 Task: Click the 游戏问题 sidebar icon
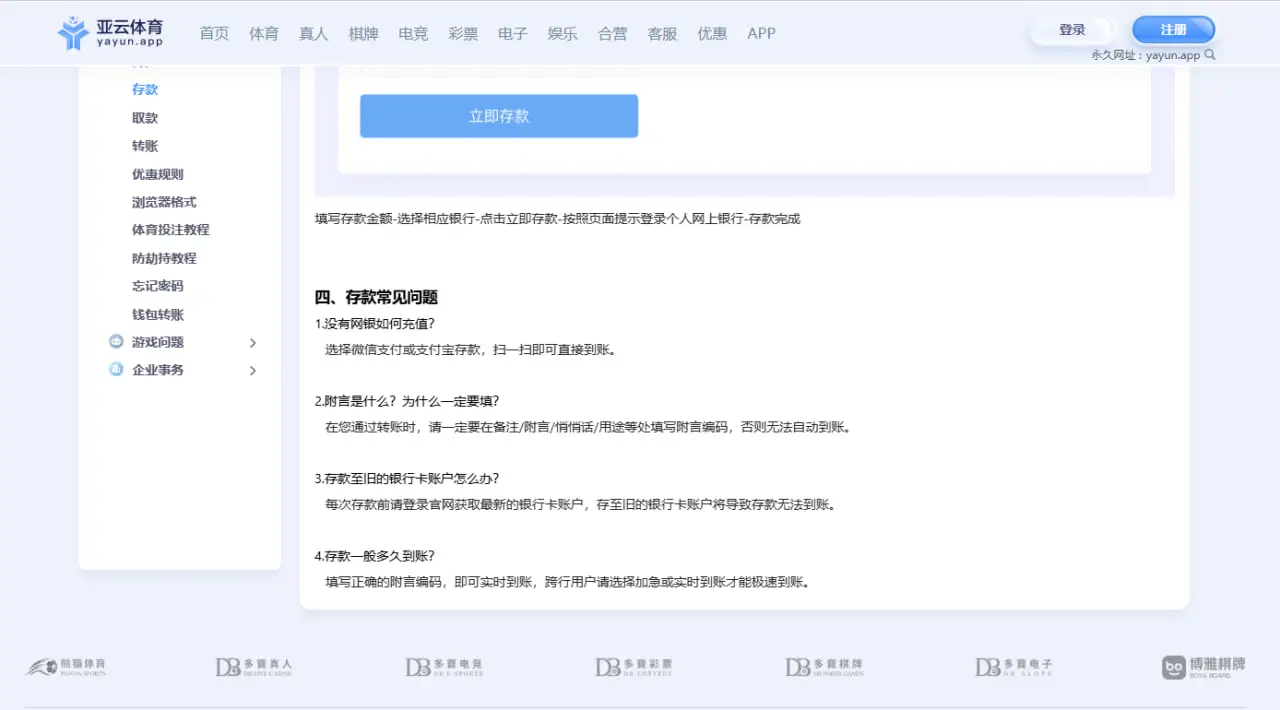coord(116,342)
